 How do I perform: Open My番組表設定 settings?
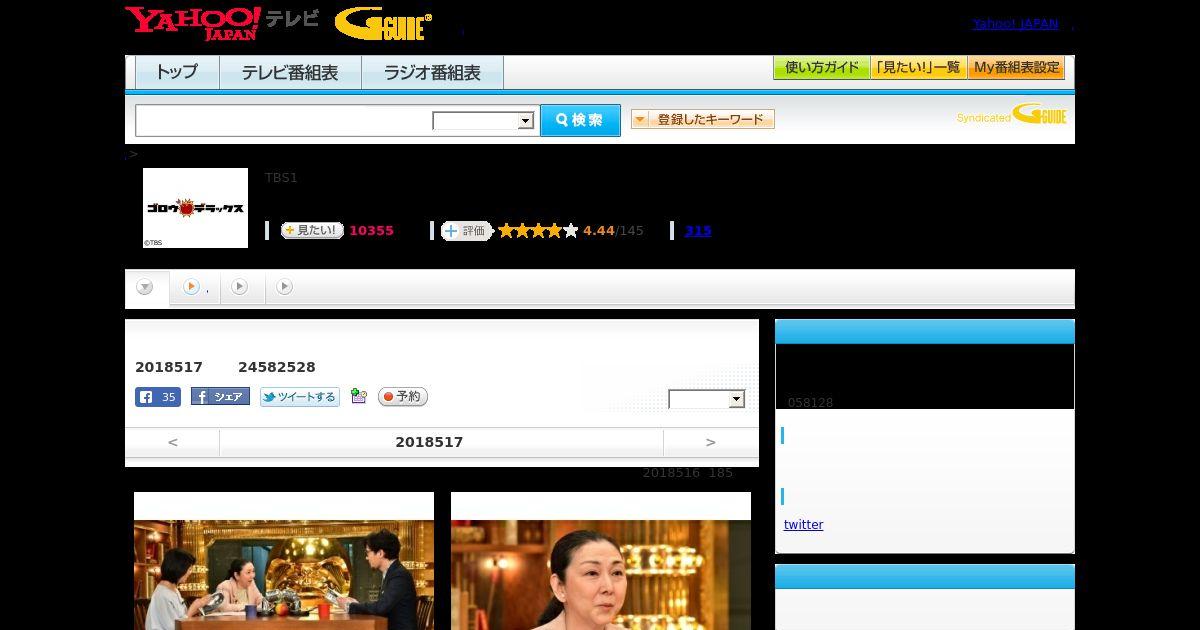click(x=1016, y=68)
